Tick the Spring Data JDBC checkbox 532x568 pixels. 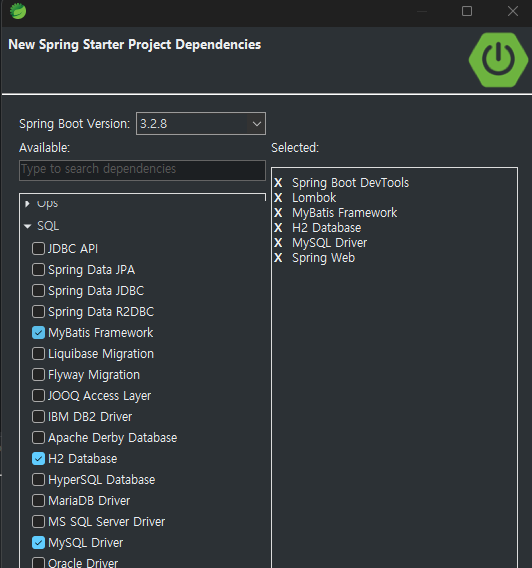point(38,291)
